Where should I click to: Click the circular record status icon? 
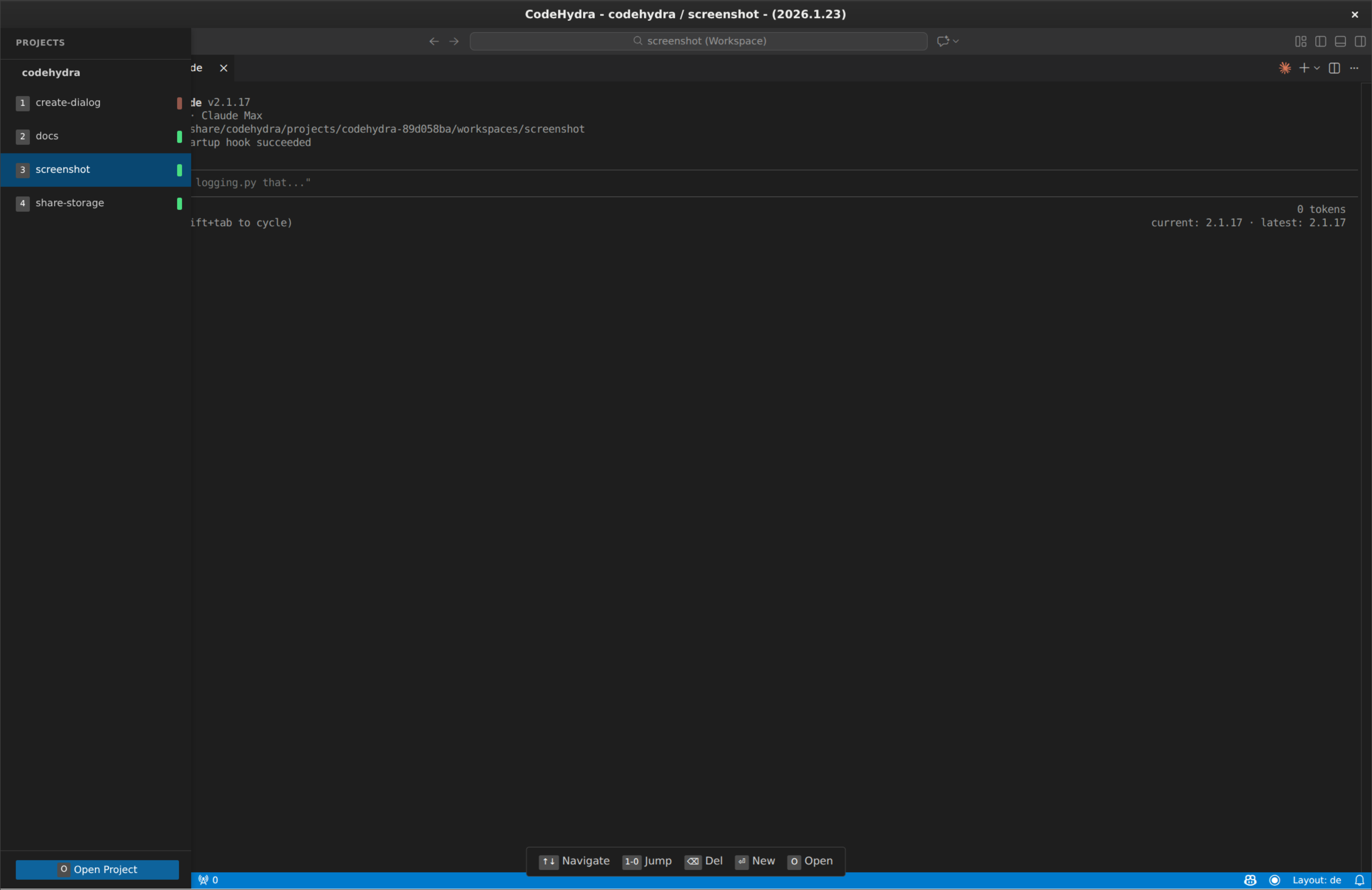[1275, 880]
